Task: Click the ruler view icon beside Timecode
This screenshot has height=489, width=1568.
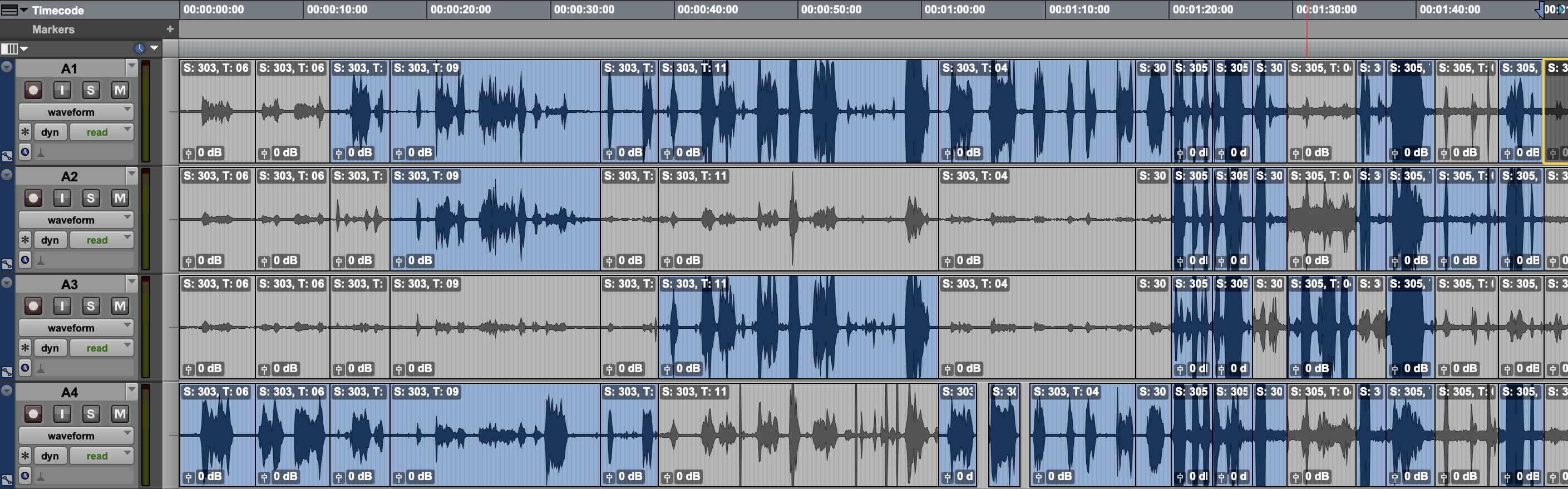Action: [x=10, y=9]
